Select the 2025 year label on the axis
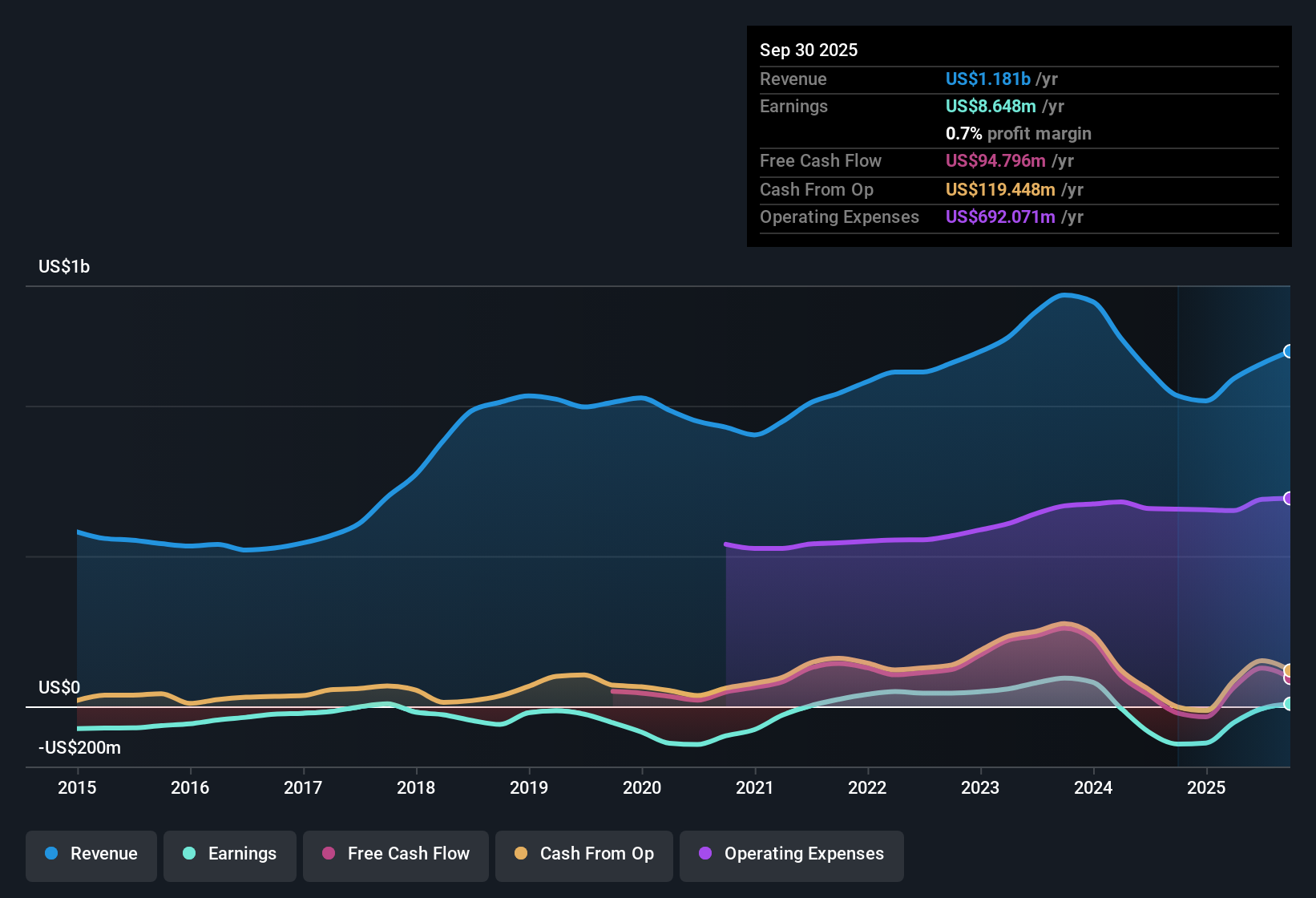Image resolution: width=1316 pixels, height=898 pixels. [1208, 788]
